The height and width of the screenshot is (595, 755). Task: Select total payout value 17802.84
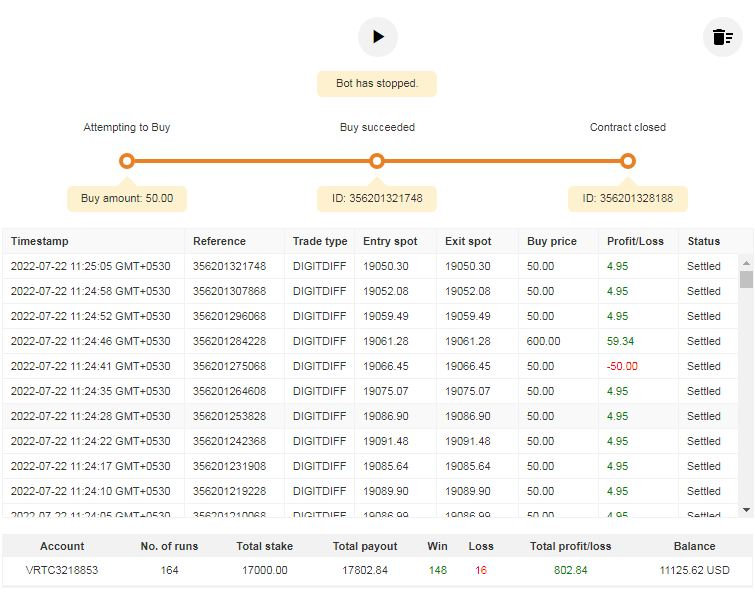point(365,570)
